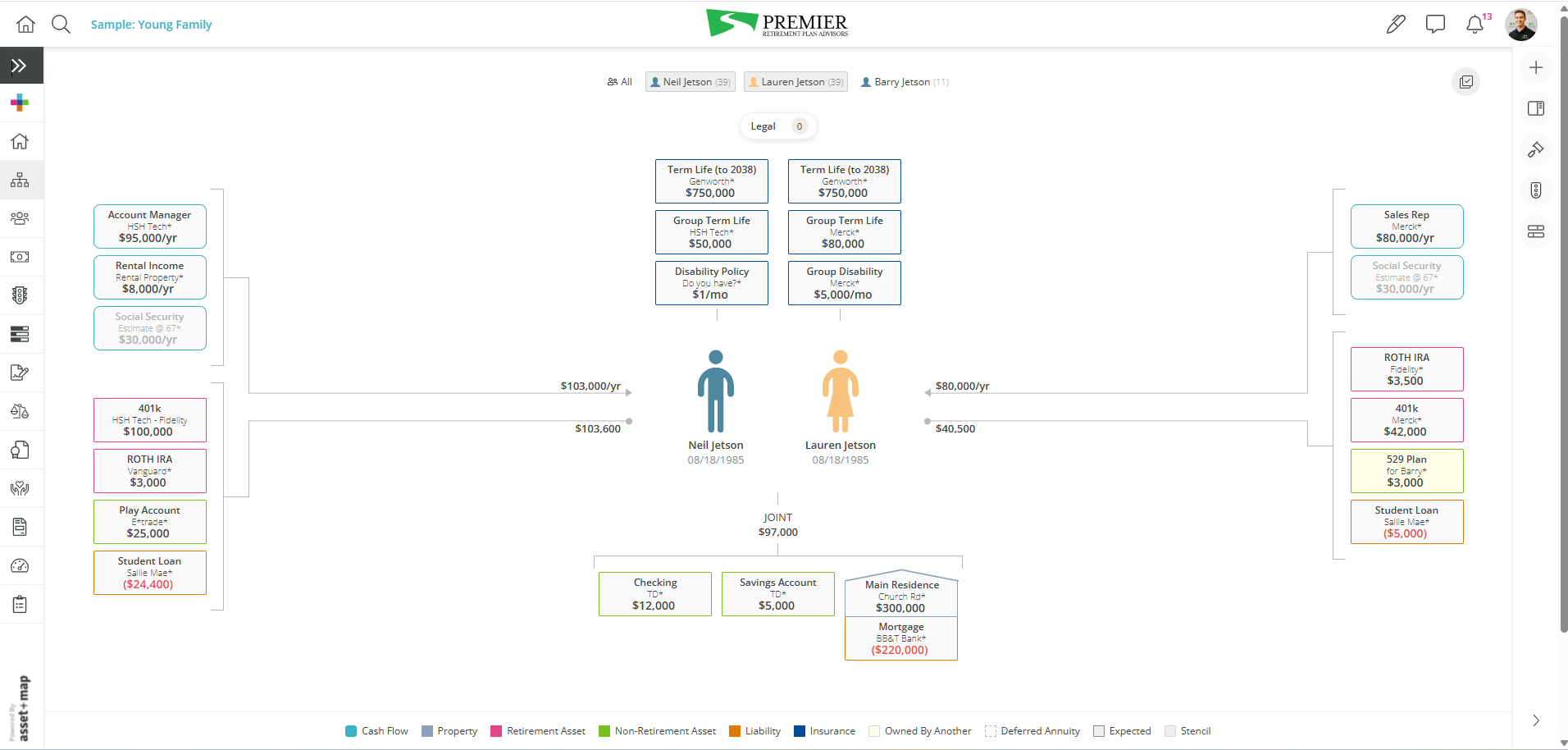This screenshot has width=1568, height=750.
Task: Toggle the Insurance legend item
Action: pos(824,731)
